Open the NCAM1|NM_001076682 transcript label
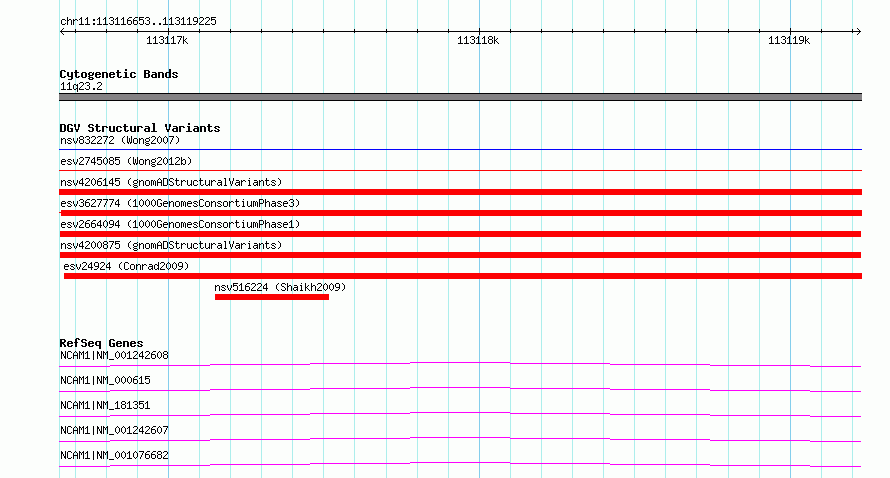Viewport: 890px width, 478px height. click(x=114, y=455)
